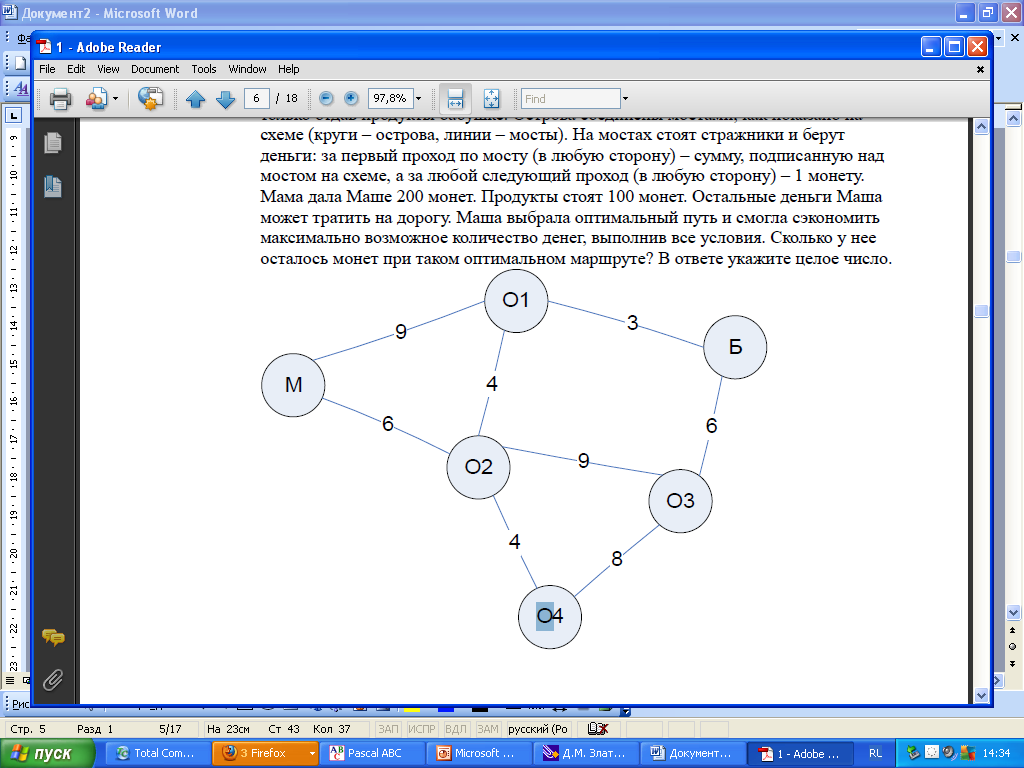Click the Word tab selector L button

tap(14, 116)
